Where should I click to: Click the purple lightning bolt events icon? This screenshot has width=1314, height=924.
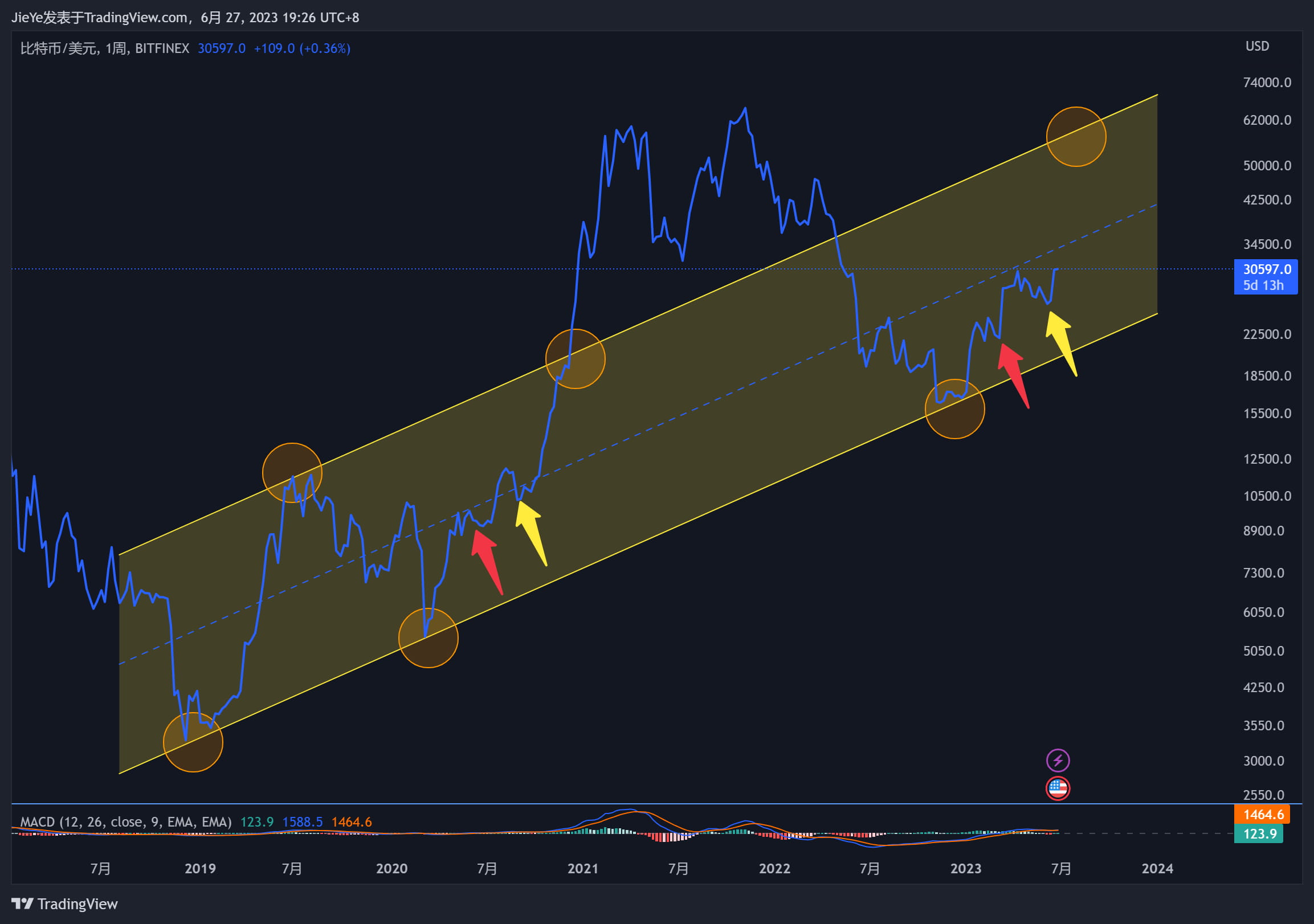point(1059,760)
